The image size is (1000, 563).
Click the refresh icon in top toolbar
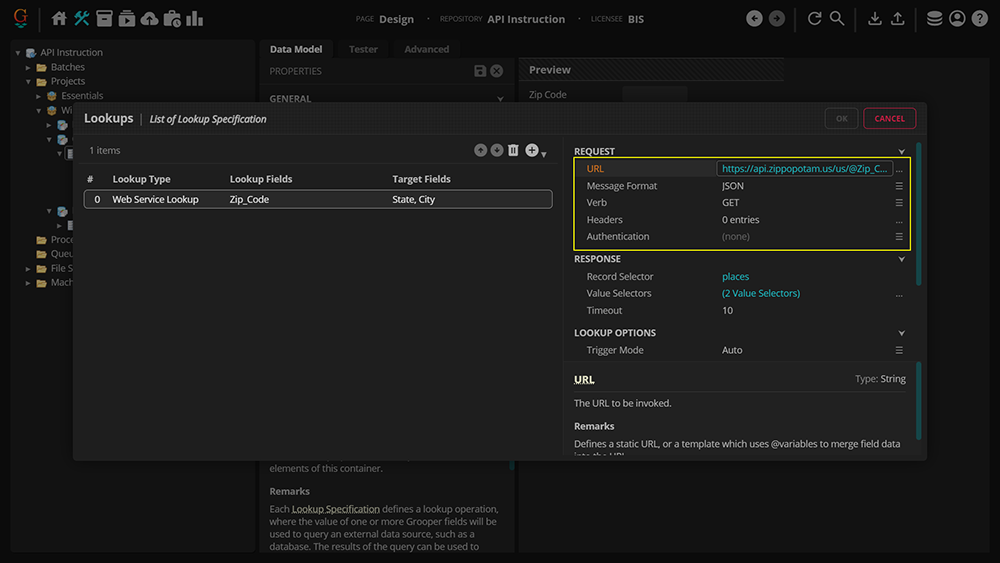pos(814,19)
